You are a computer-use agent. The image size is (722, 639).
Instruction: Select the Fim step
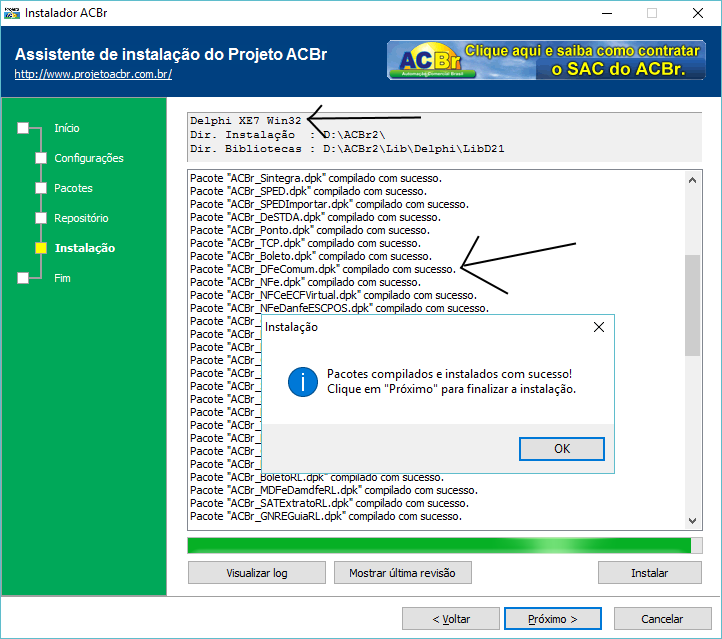(62, 278)
